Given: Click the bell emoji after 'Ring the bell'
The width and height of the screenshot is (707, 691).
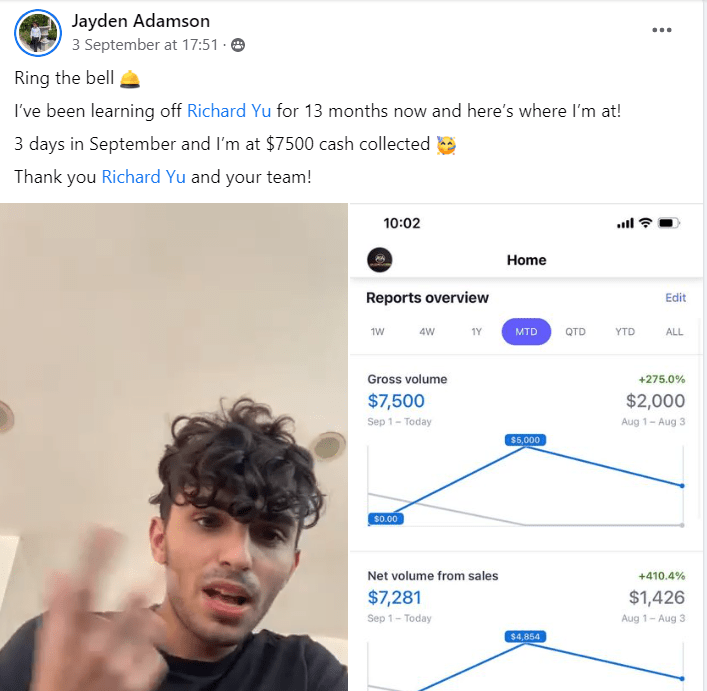Looking at the screenshot, I should coord(130,79).
